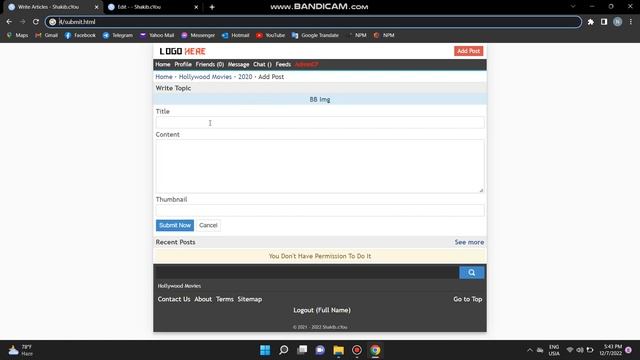Open the taskbar clock and date

coord(611,350)
